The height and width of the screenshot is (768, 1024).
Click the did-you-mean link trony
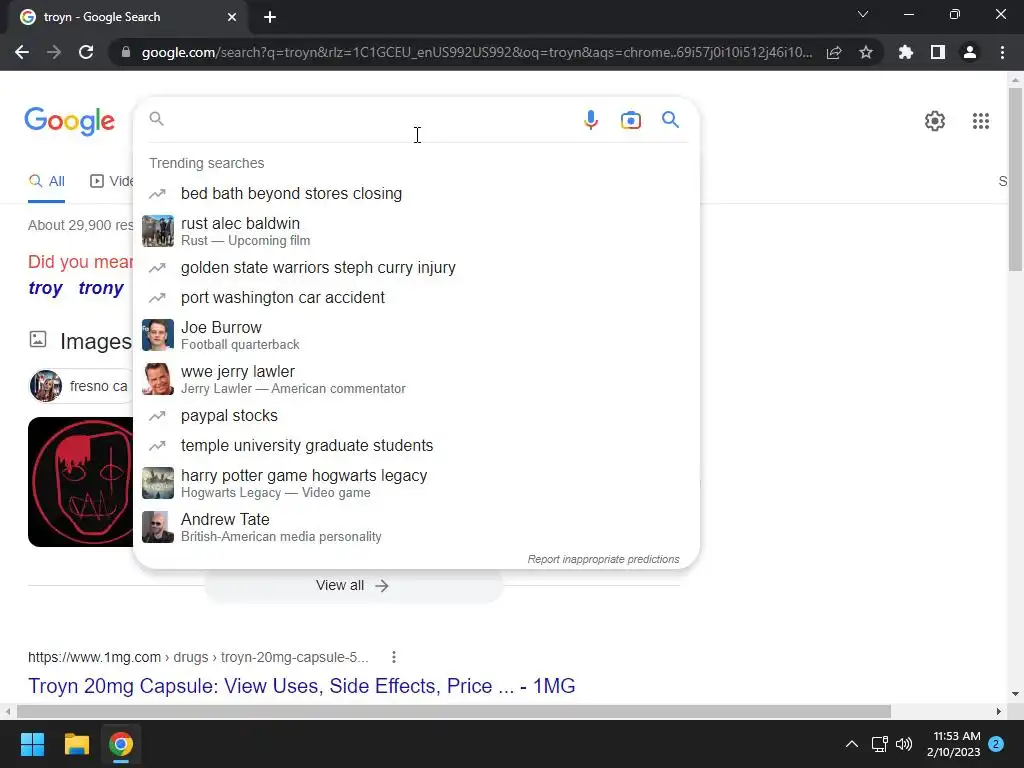pos(101,288)
